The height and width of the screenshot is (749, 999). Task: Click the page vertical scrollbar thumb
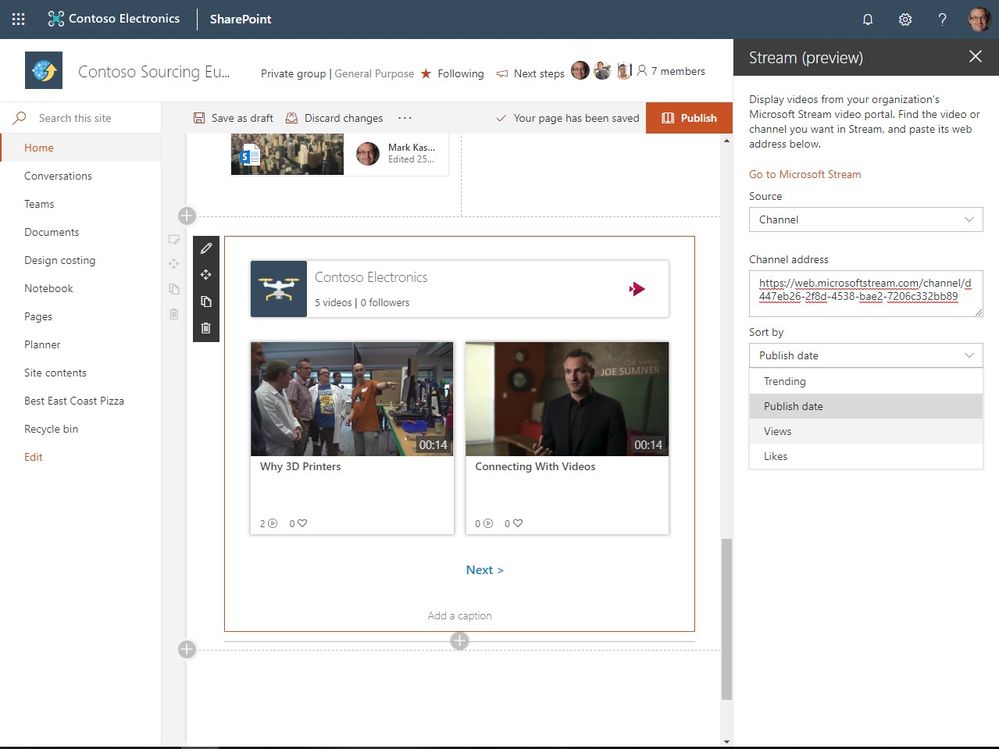click(x=726, y=619)
